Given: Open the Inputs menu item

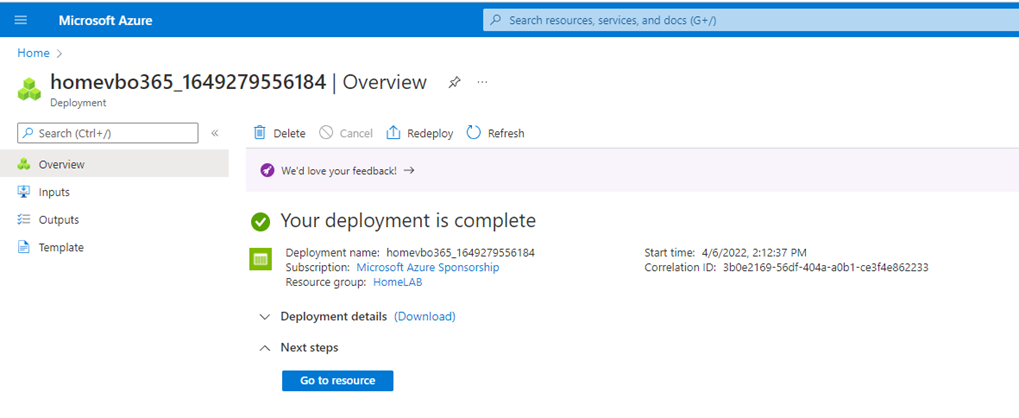Looking at the screenshot, I should [54, 192].
